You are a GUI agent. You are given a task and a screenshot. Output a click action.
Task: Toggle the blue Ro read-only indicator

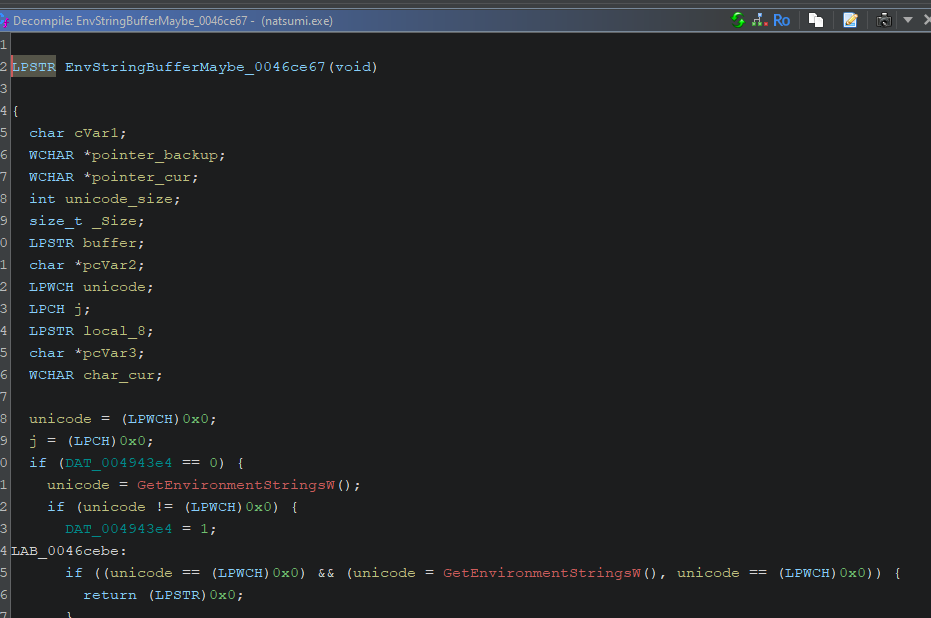pyautogui.click(x=781, y=20)
